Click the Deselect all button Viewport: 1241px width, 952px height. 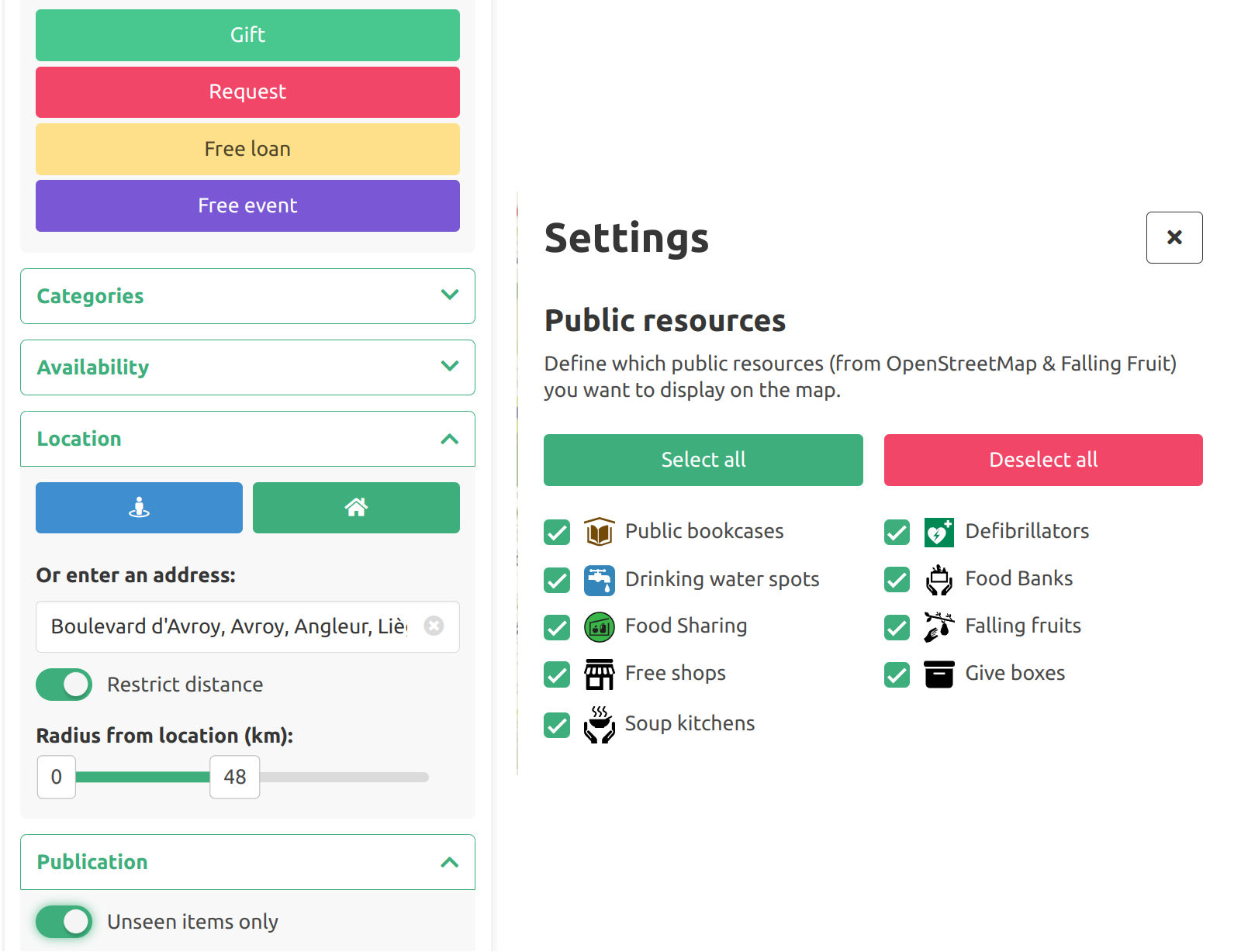[x=1043, y=460]
